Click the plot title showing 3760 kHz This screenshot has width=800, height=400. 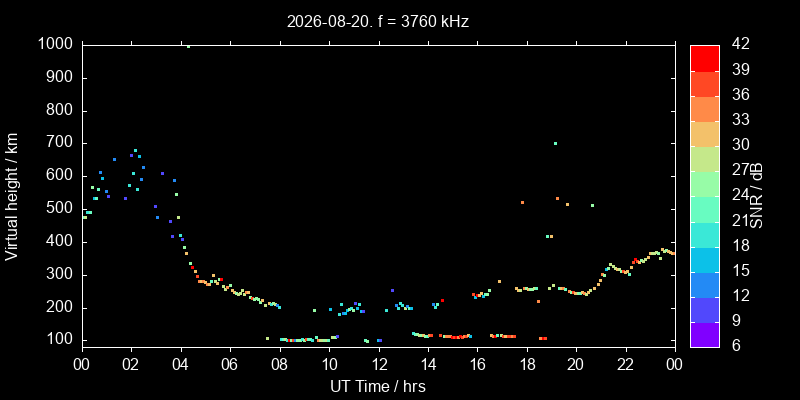[x=378, y=21]
